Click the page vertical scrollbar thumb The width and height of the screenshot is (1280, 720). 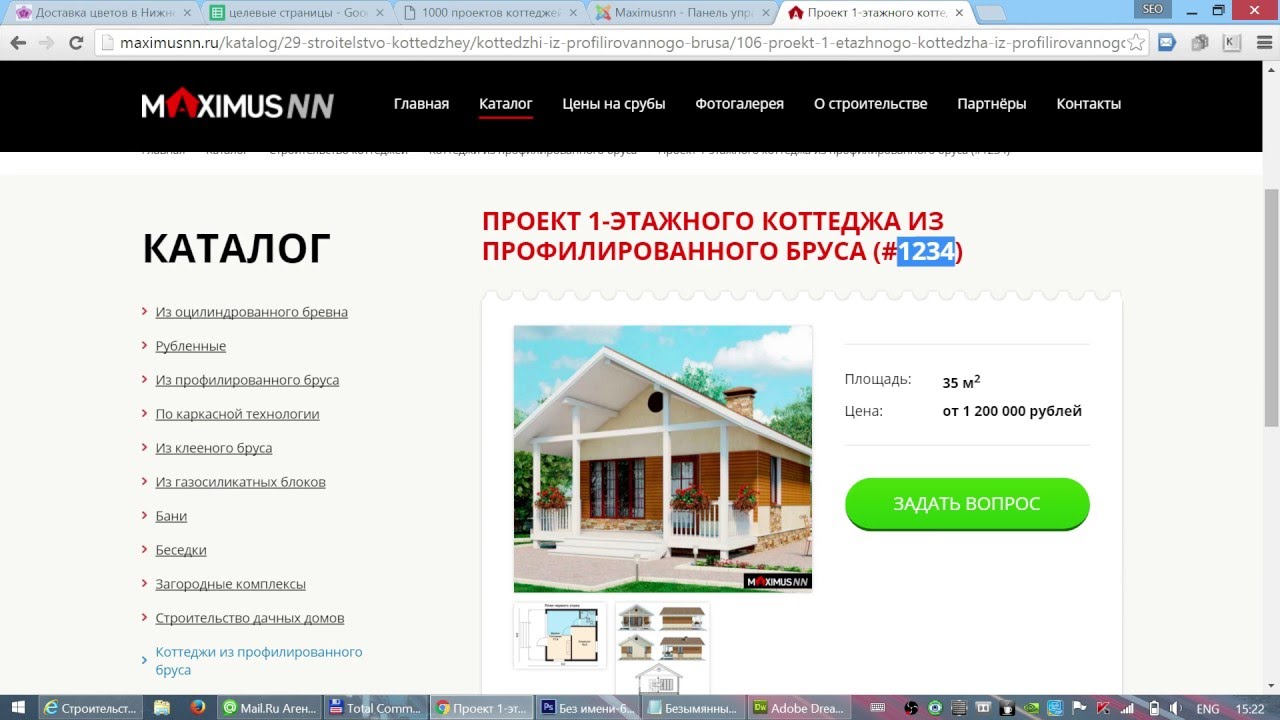(1271, 308)
